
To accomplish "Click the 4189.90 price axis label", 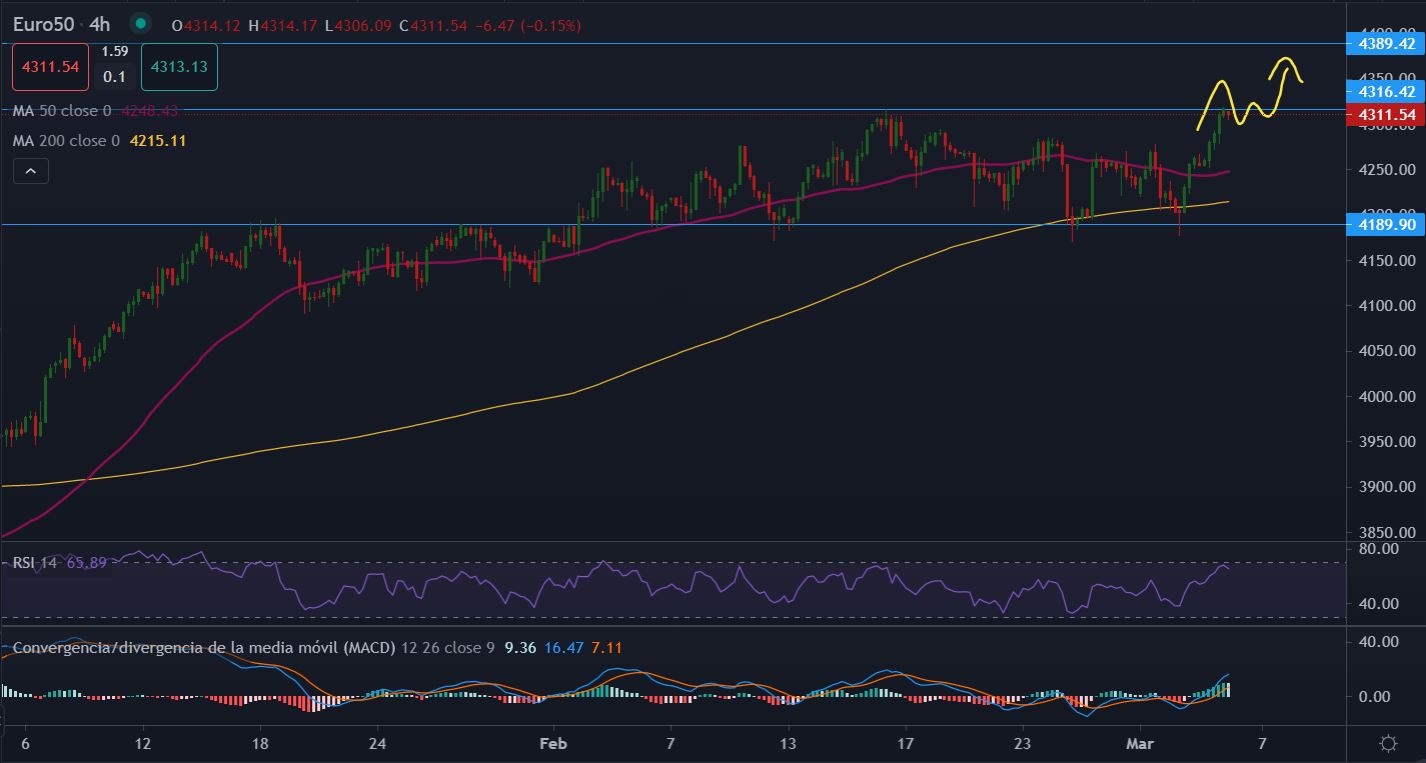I will 1386,225.
